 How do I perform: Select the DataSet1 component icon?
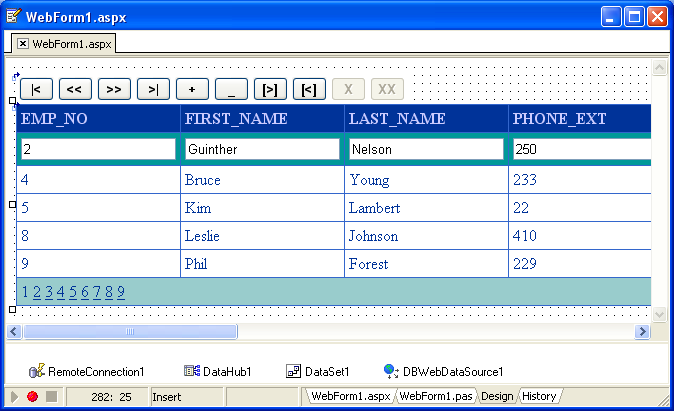293,371
